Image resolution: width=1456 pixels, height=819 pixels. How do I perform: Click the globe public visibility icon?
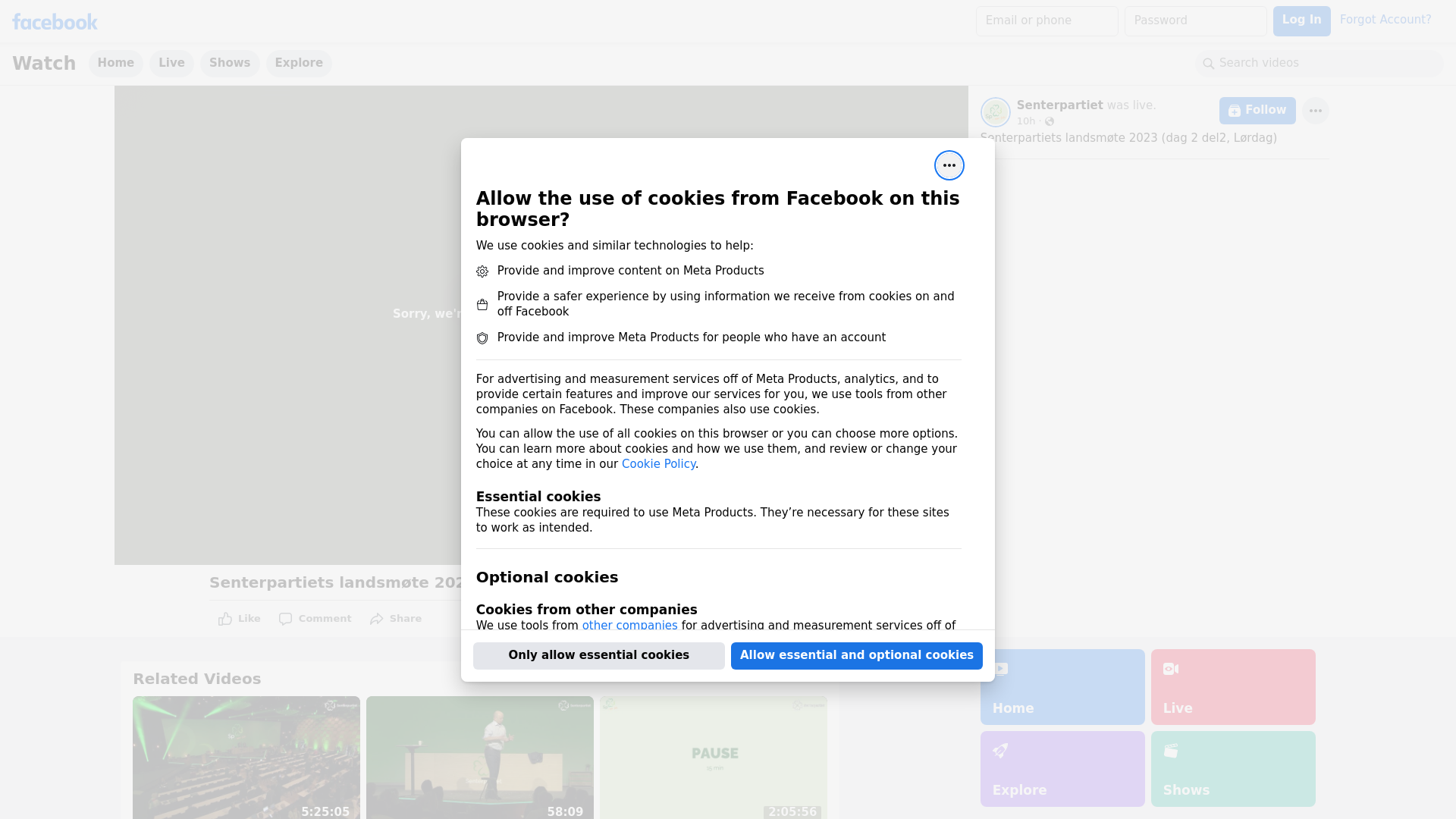(1050, 121)
